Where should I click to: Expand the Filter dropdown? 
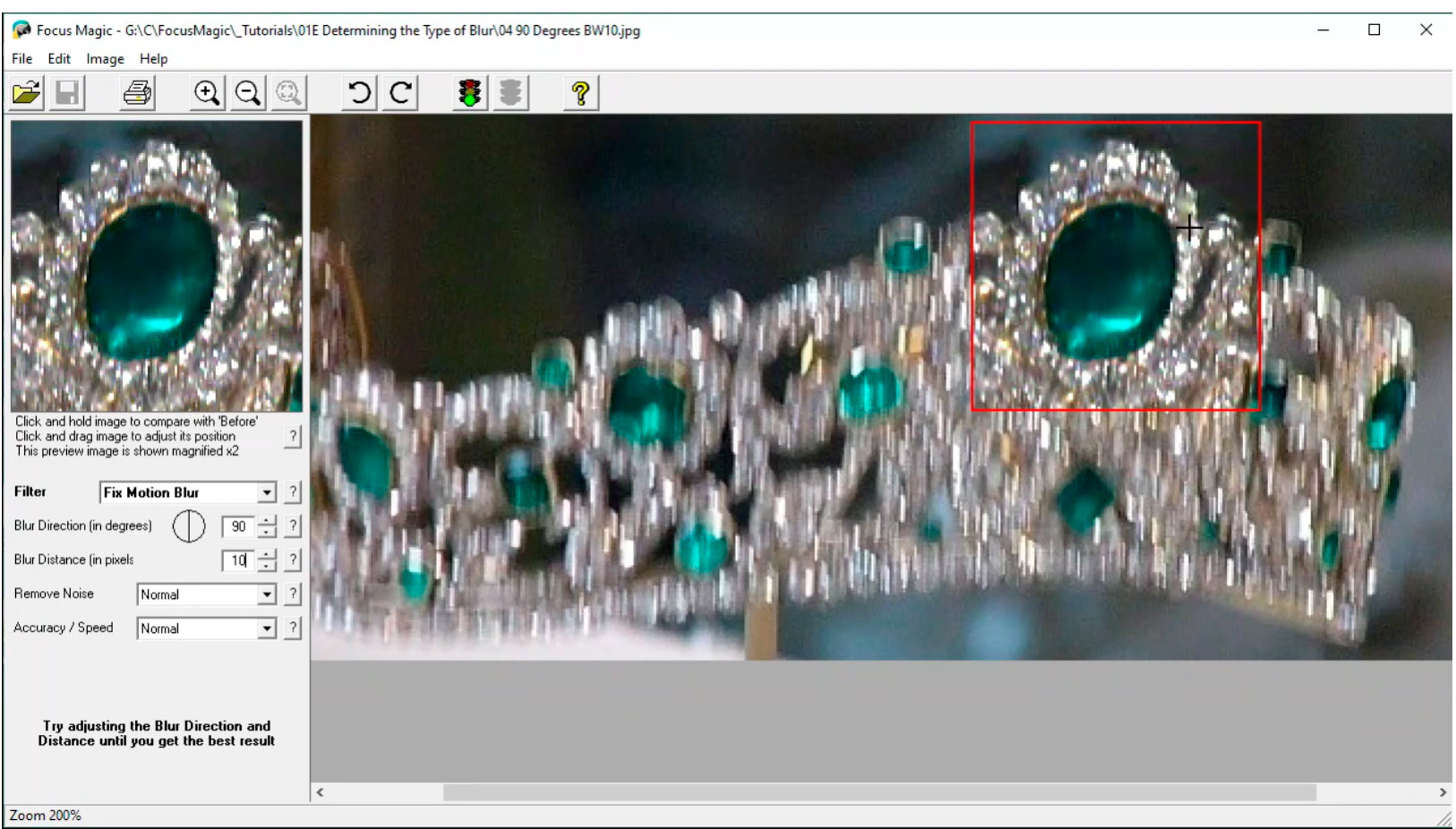(267, 492)
